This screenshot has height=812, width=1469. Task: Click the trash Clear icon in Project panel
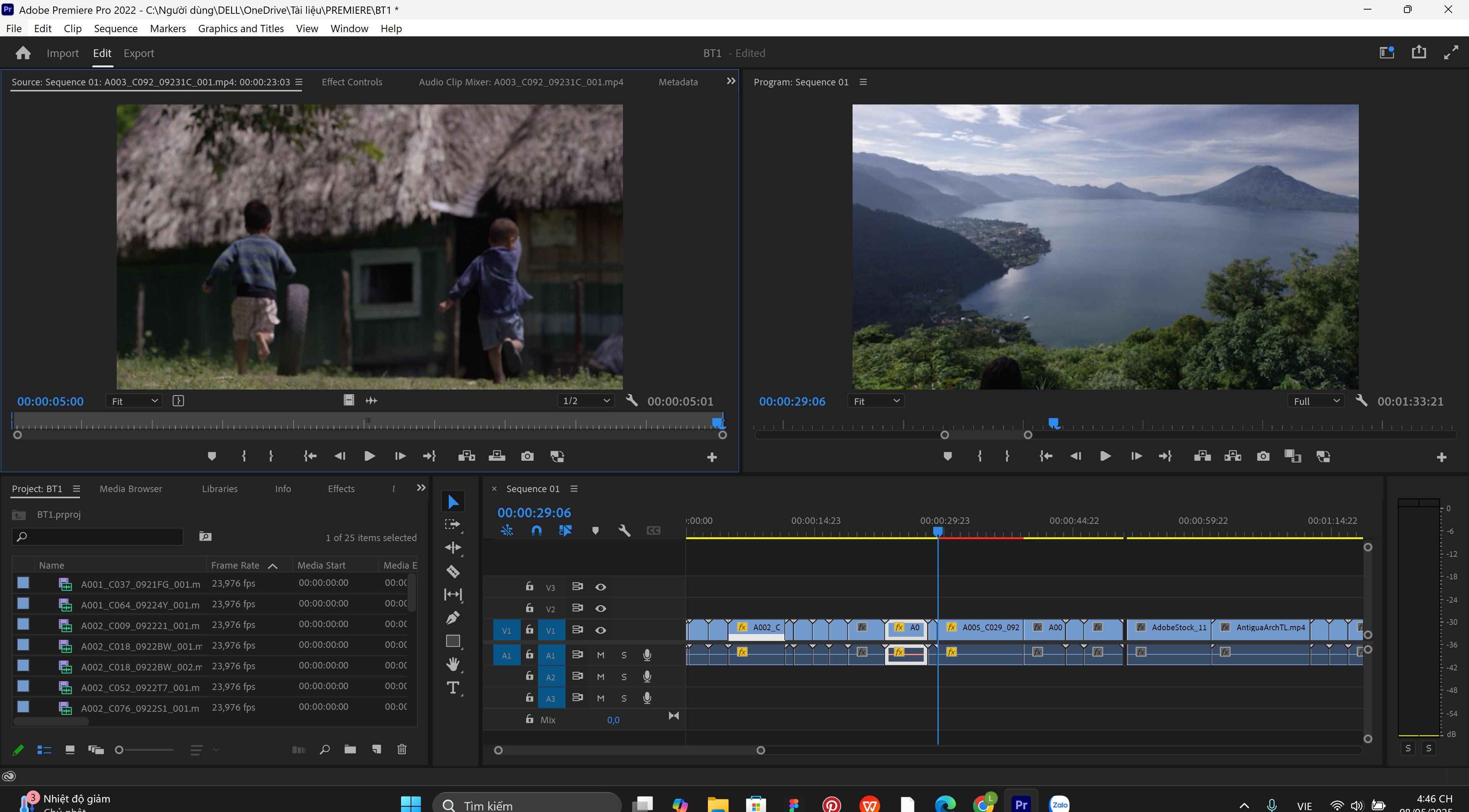(x=401, y=749)
